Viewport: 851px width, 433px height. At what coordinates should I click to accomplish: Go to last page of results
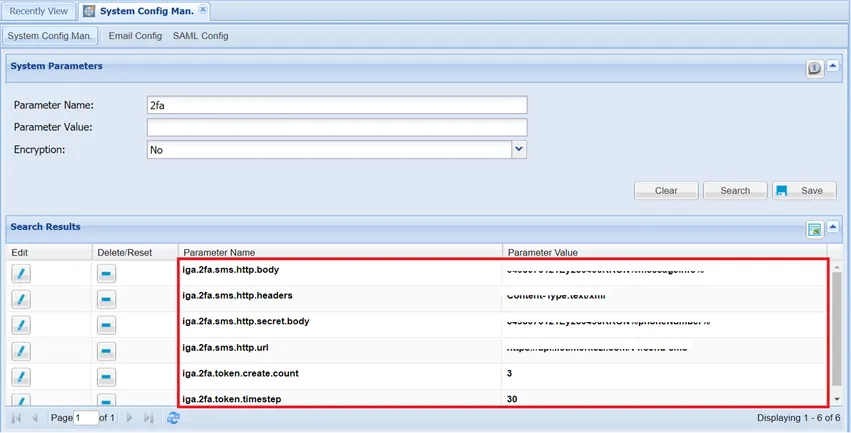coord(148,418)
